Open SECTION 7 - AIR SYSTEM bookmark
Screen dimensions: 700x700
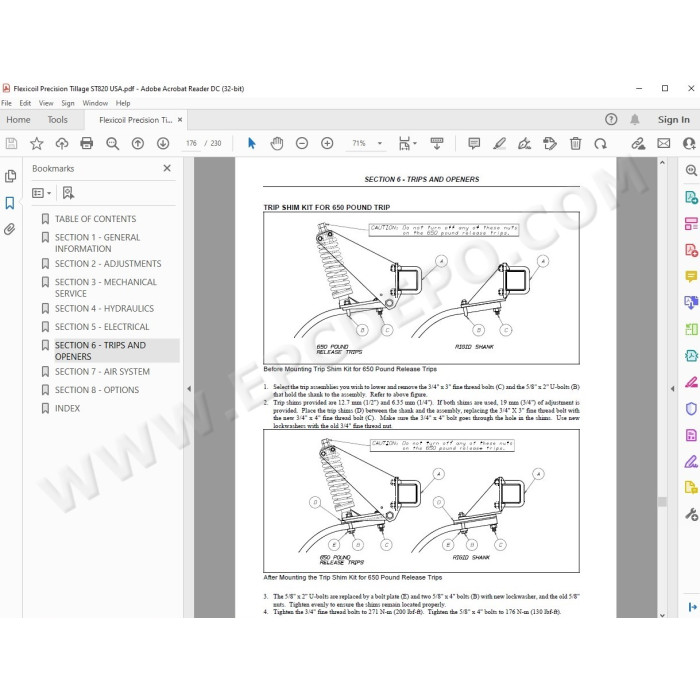[102, 371]
